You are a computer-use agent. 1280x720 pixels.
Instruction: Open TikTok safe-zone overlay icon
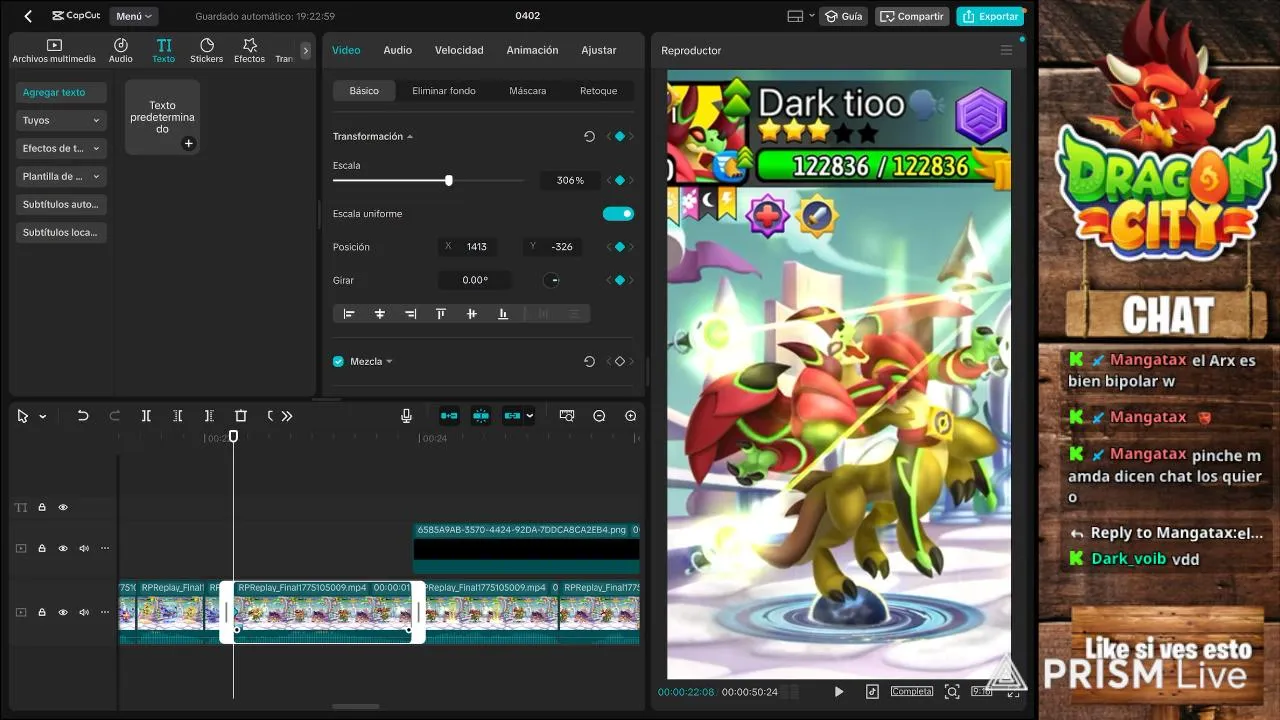pyautogui.click(x=872, y=691)
